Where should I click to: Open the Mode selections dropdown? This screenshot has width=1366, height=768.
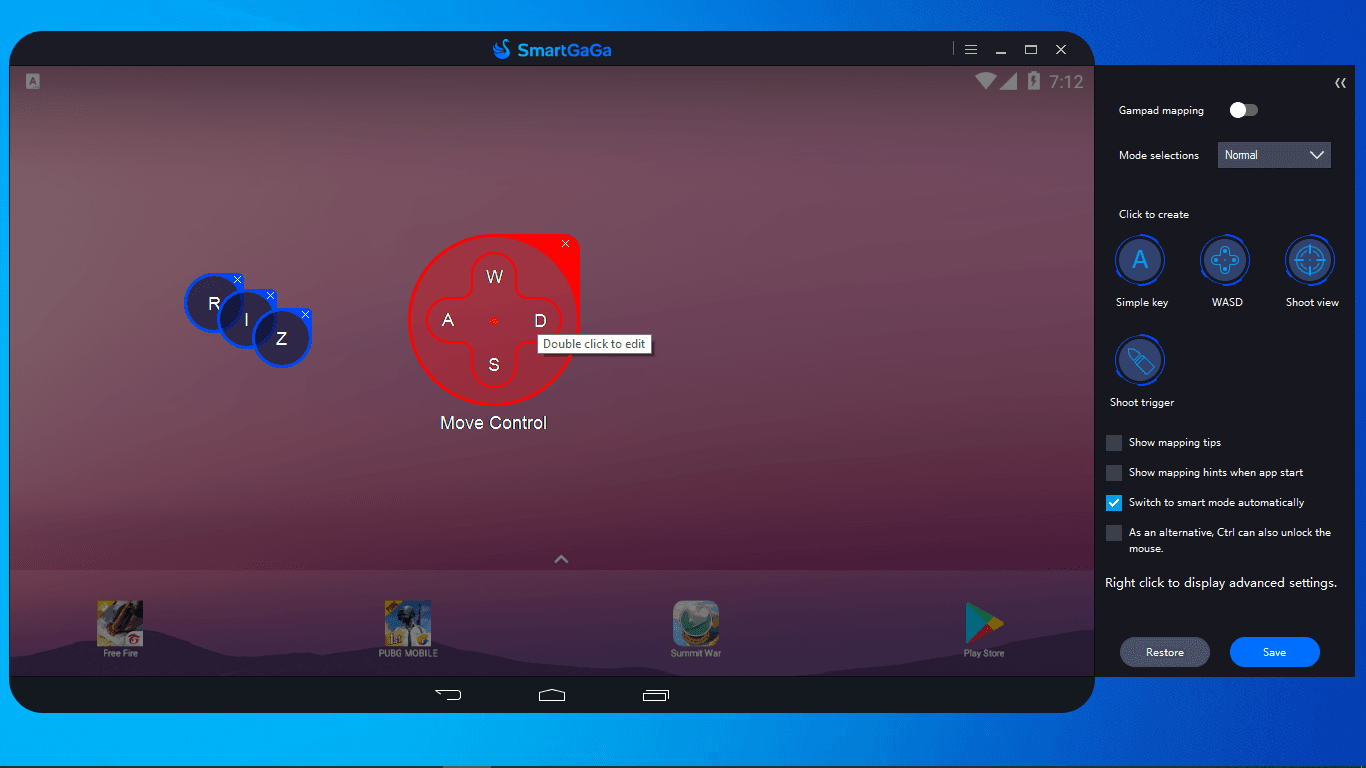coord(1274,154)
